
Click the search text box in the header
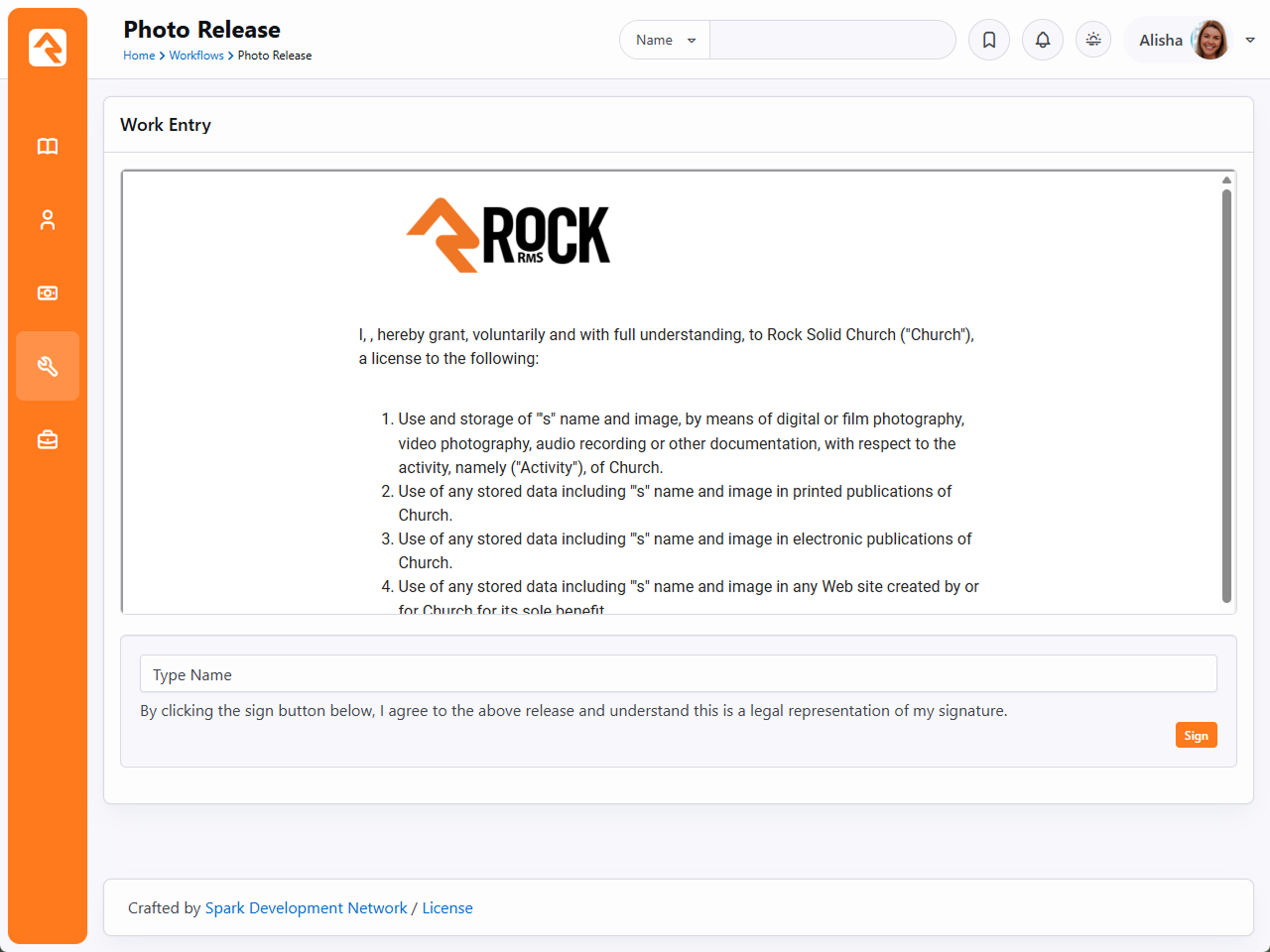[831, 40]
